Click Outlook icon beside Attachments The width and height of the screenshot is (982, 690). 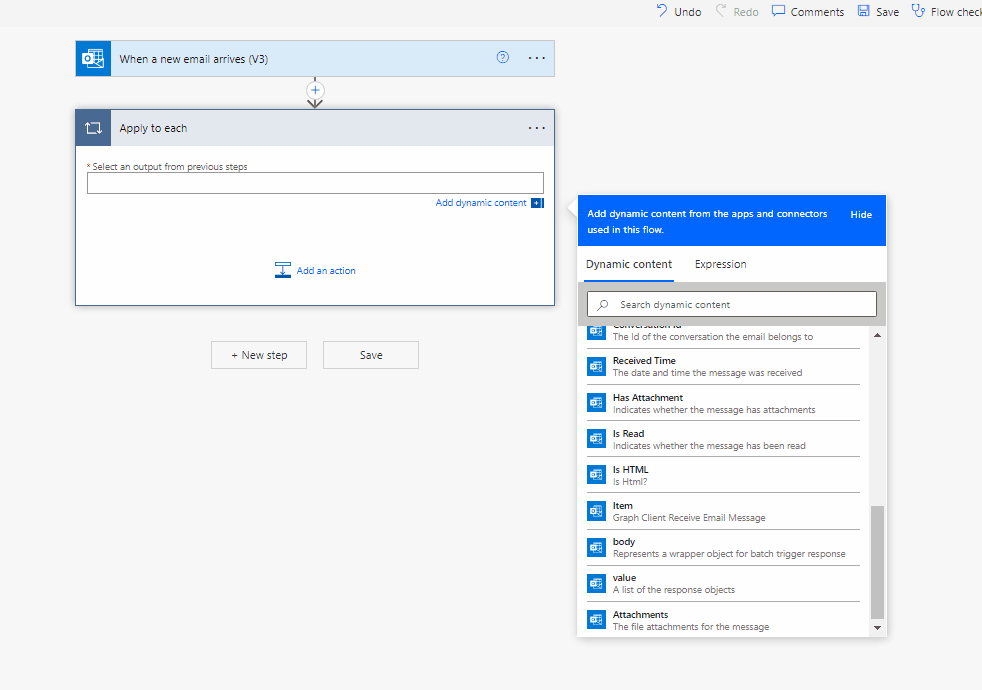(x=596, y=620)
